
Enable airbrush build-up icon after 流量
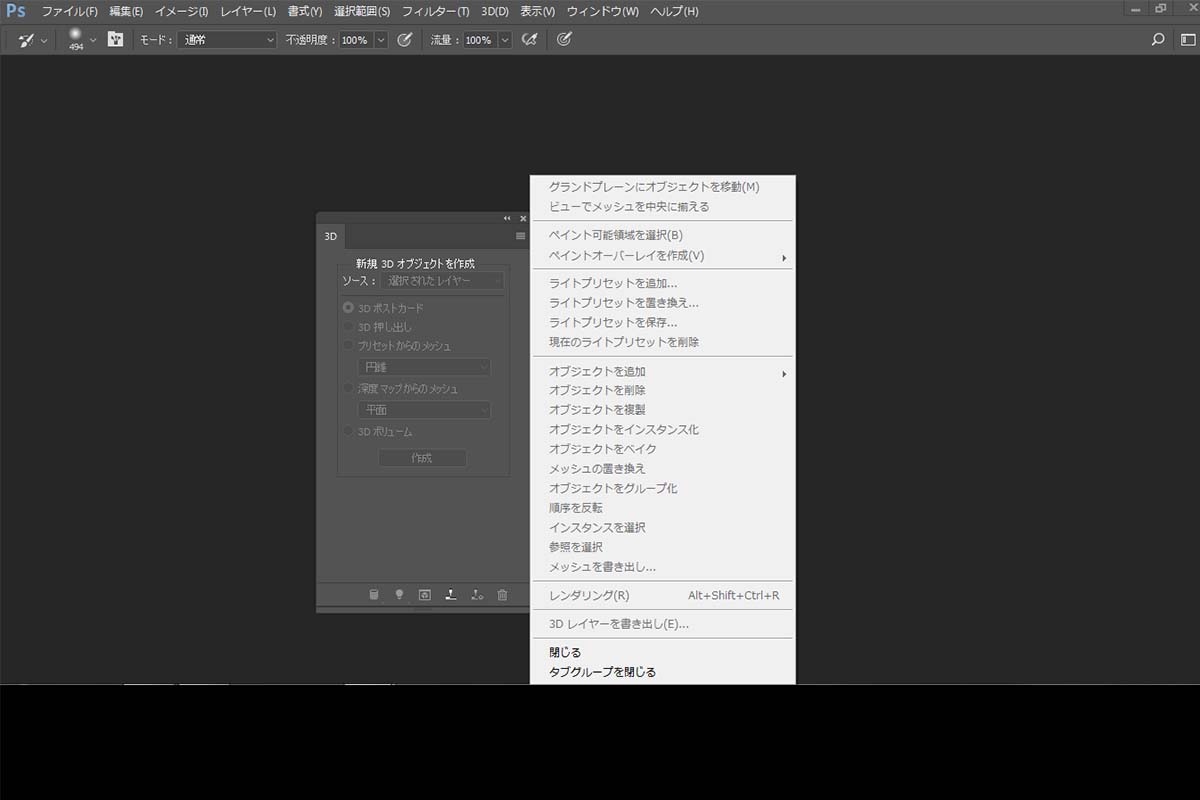click(530, 40)
